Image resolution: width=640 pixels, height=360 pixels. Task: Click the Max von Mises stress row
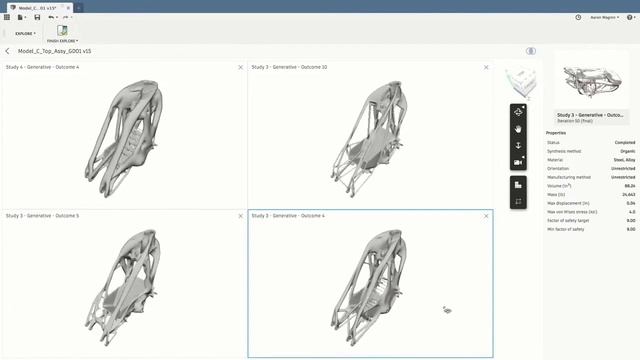pos(591,212)
